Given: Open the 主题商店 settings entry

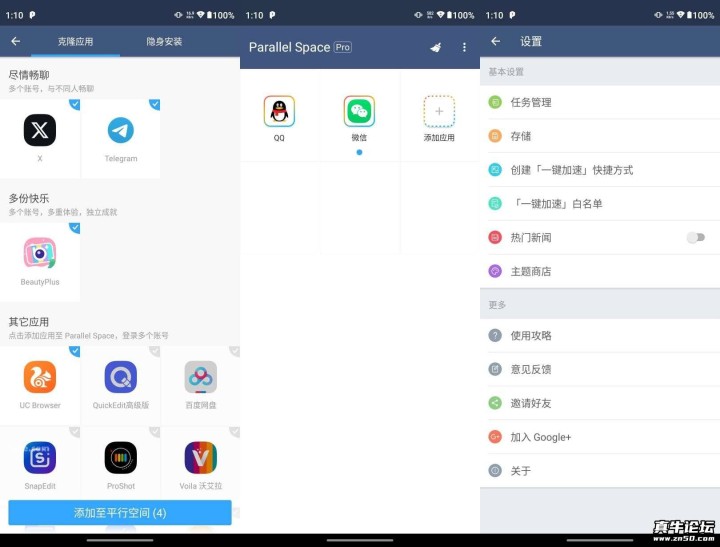Looking at the screenshot, I should click(531, 271).
